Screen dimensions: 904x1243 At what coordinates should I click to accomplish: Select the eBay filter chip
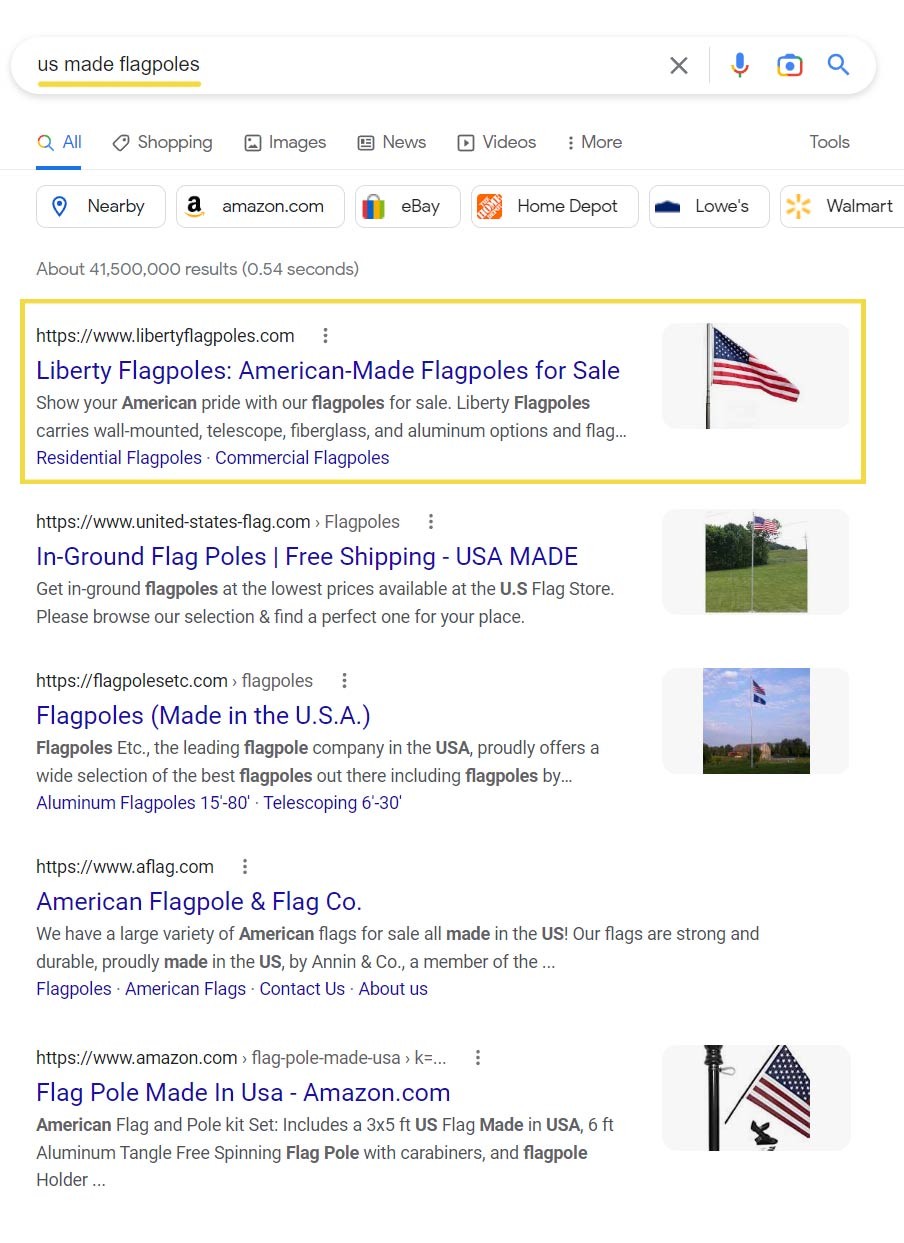(407, 207)
